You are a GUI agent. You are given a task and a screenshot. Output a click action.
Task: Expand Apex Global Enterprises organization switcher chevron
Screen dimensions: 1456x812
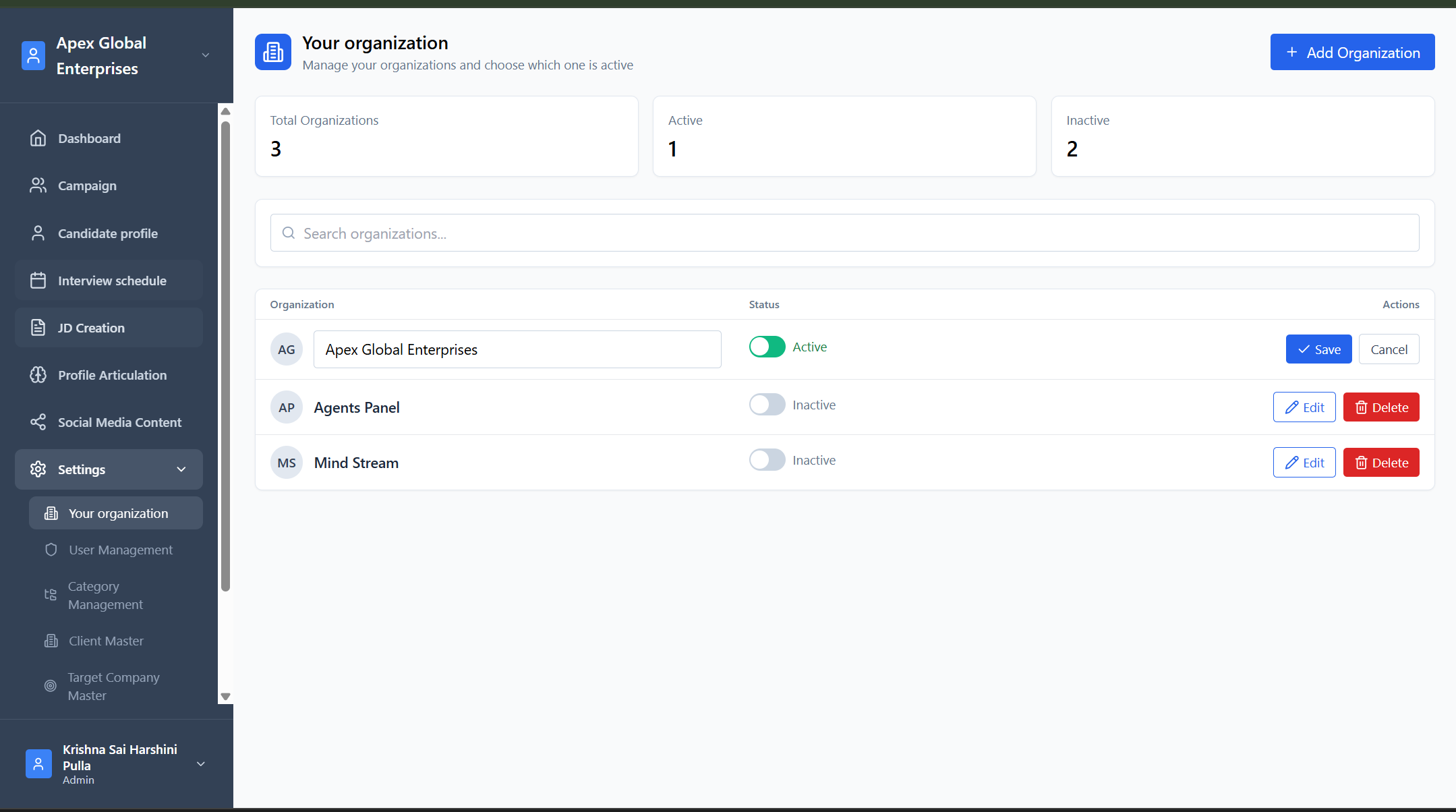(x=206, y=55)
